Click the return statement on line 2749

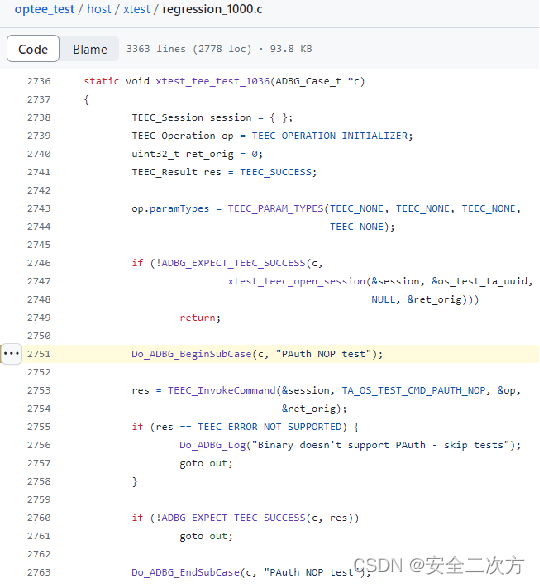pos(200,318)
